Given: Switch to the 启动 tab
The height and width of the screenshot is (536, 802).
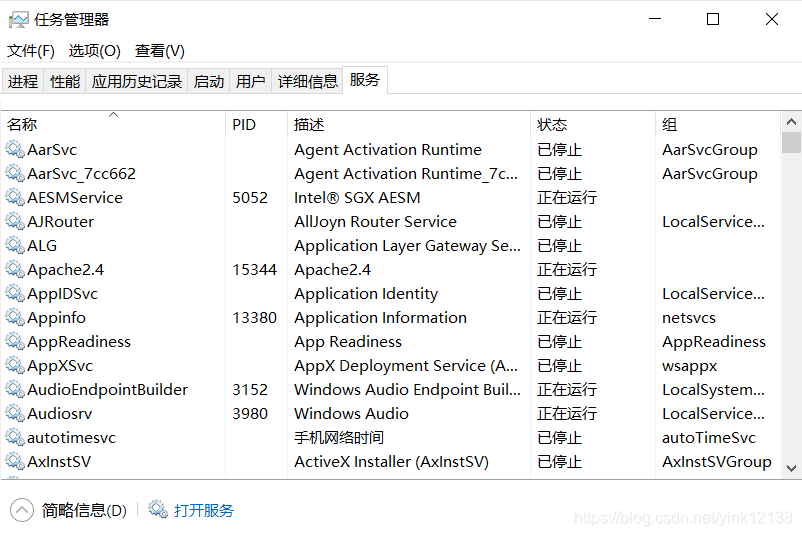Looking at the screenshot, I should pos(209,81).
